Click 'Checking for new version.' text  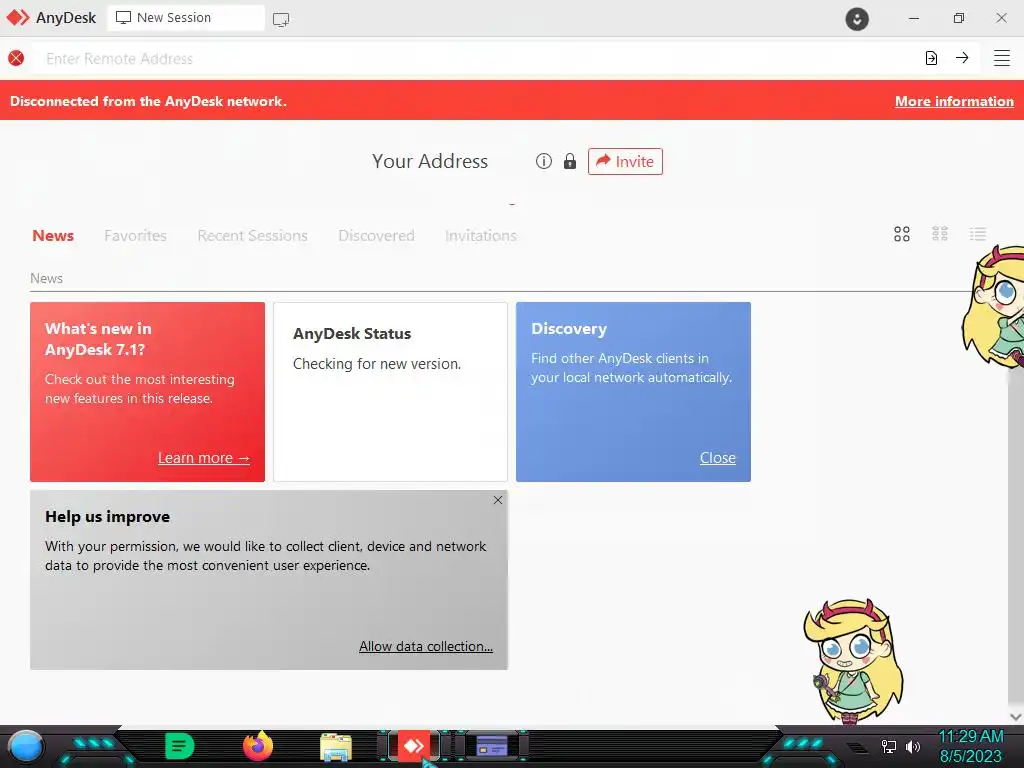377,364
